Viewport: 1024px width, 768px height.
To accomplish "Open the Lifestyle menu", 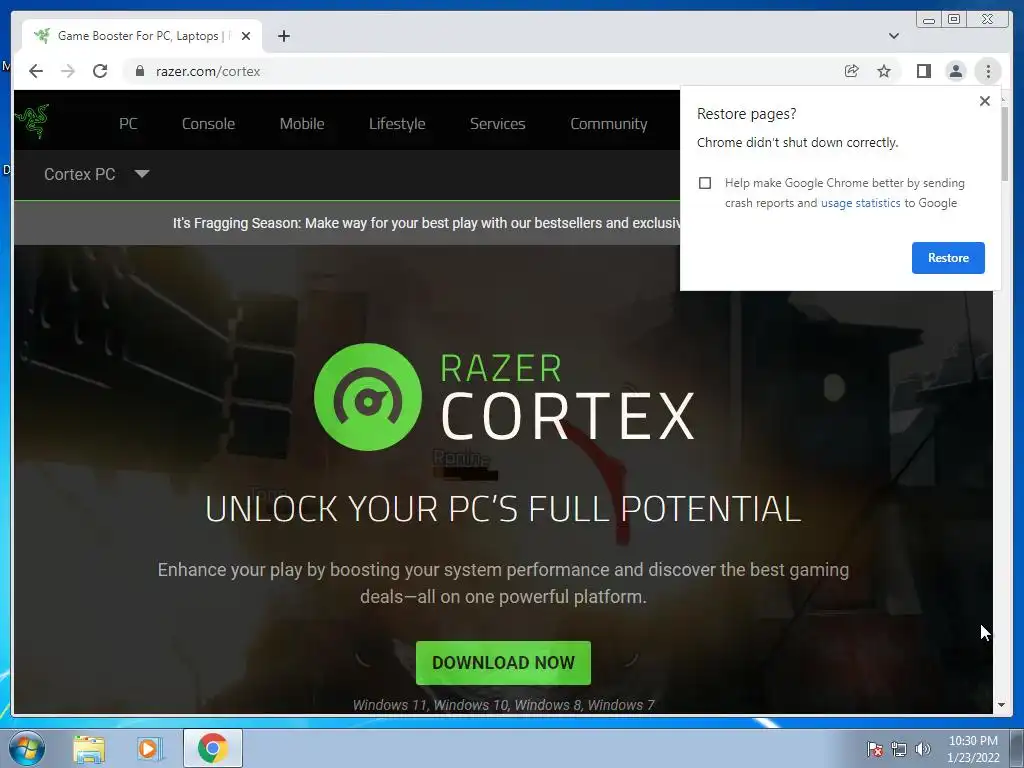I will (397, 123).
